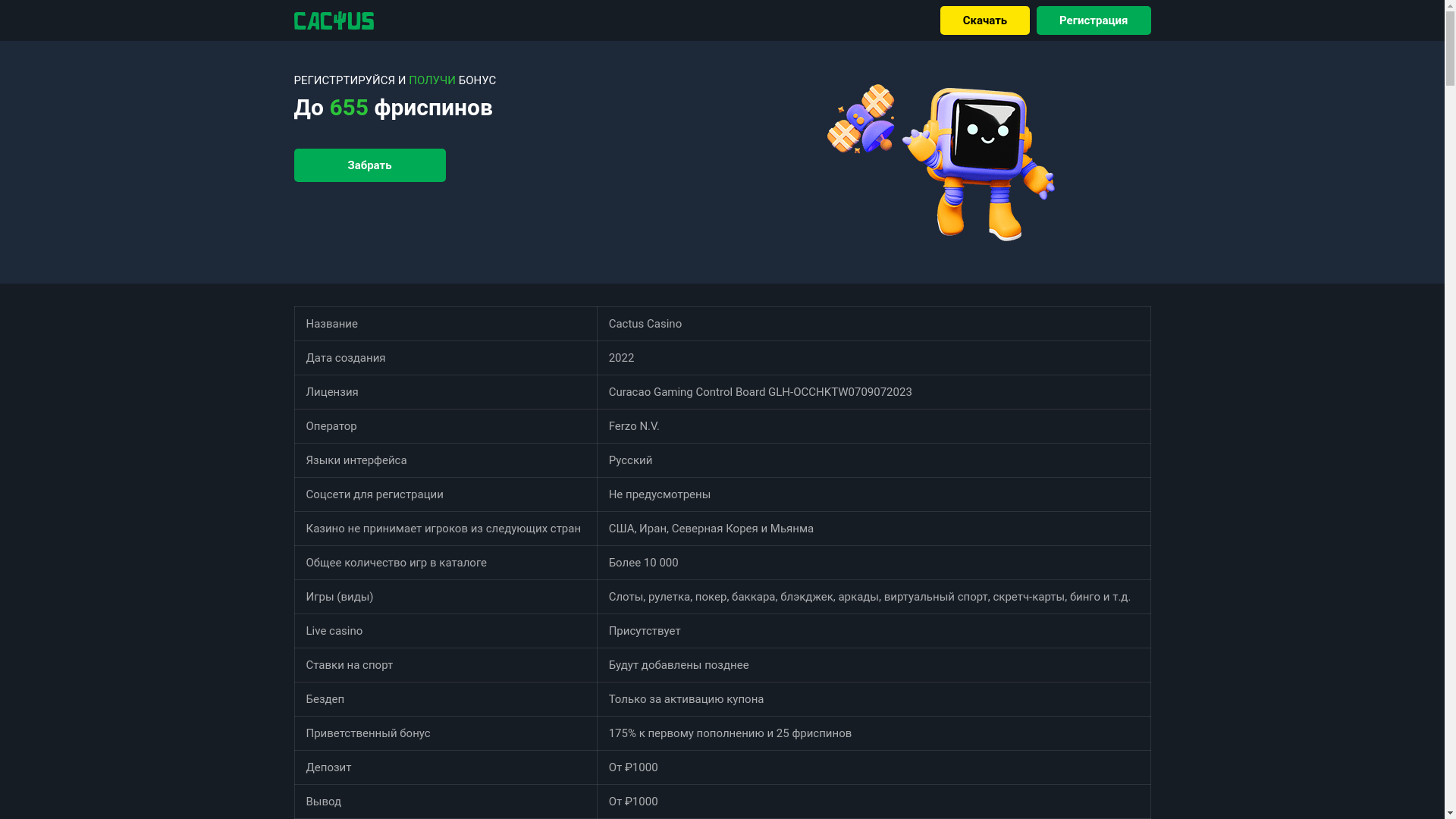Open the Регистрация button
This screenshot has height=819, width=1456.
coord(1093,20)
